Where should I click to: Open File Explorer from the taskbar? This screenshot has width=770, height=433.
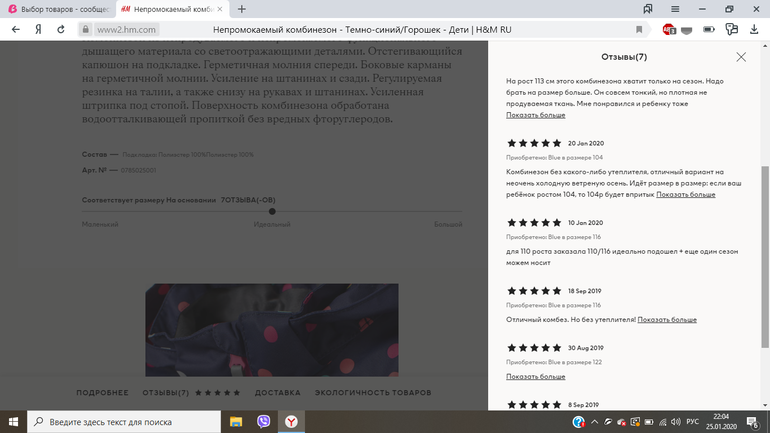[x=237, y=422]
